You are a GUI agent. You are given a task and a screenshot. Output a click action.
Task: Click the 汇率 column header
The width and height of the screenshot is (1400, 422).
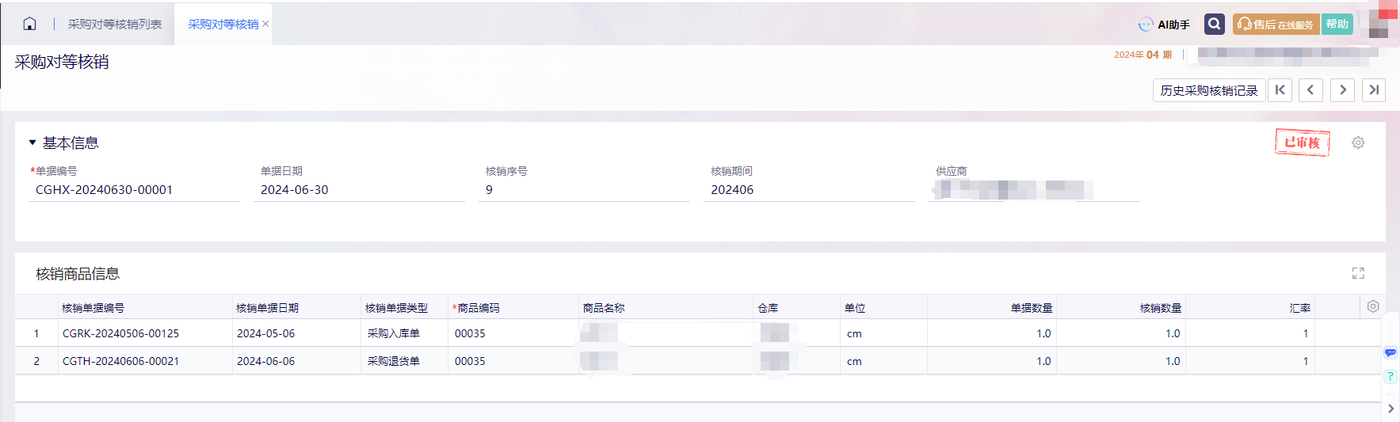[1250, 308]
